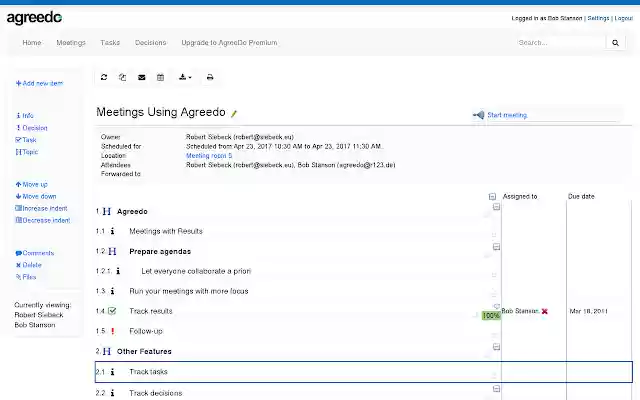Viewport: 640px width, 400px height.
Task: Click the search magnifier button
Action: 615,42
